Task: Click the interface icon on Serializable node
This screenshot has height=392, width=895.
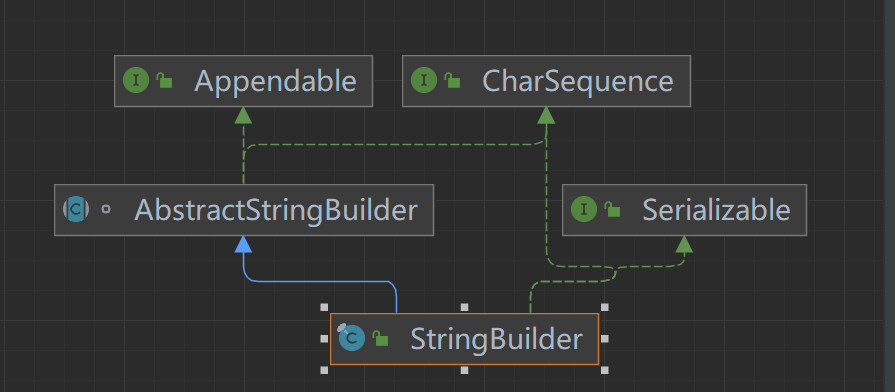Action: (x=584, y=209)
